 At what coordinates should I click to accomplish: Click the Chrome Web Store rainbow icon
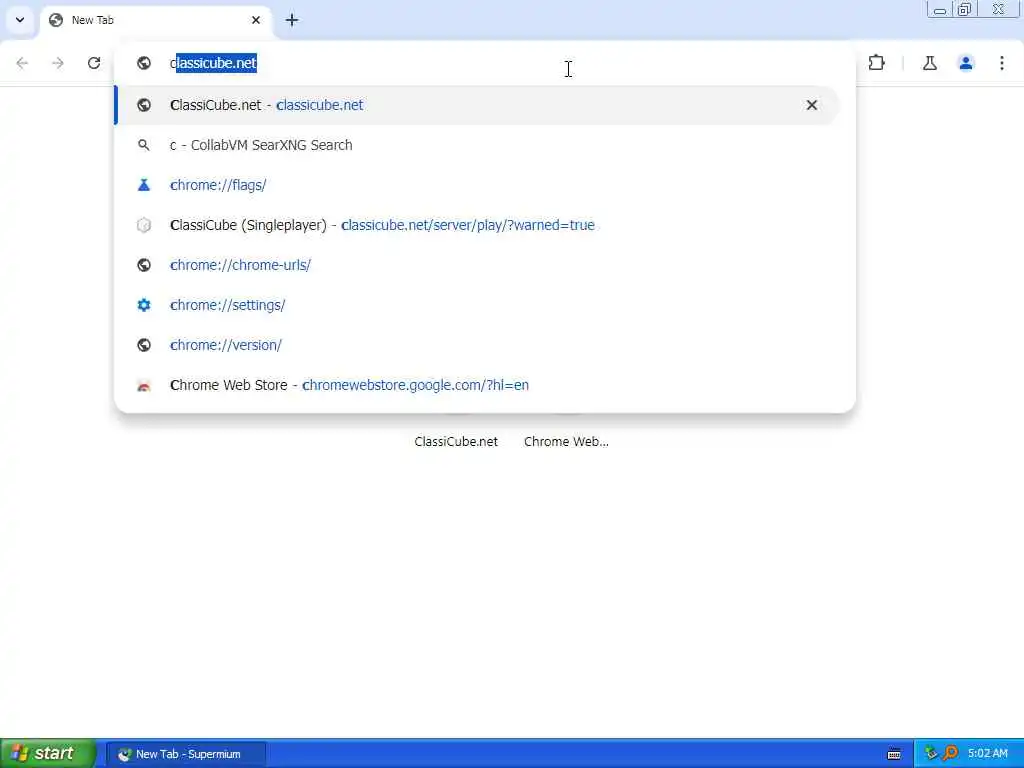pyautogui.click(x=144, y=386)
